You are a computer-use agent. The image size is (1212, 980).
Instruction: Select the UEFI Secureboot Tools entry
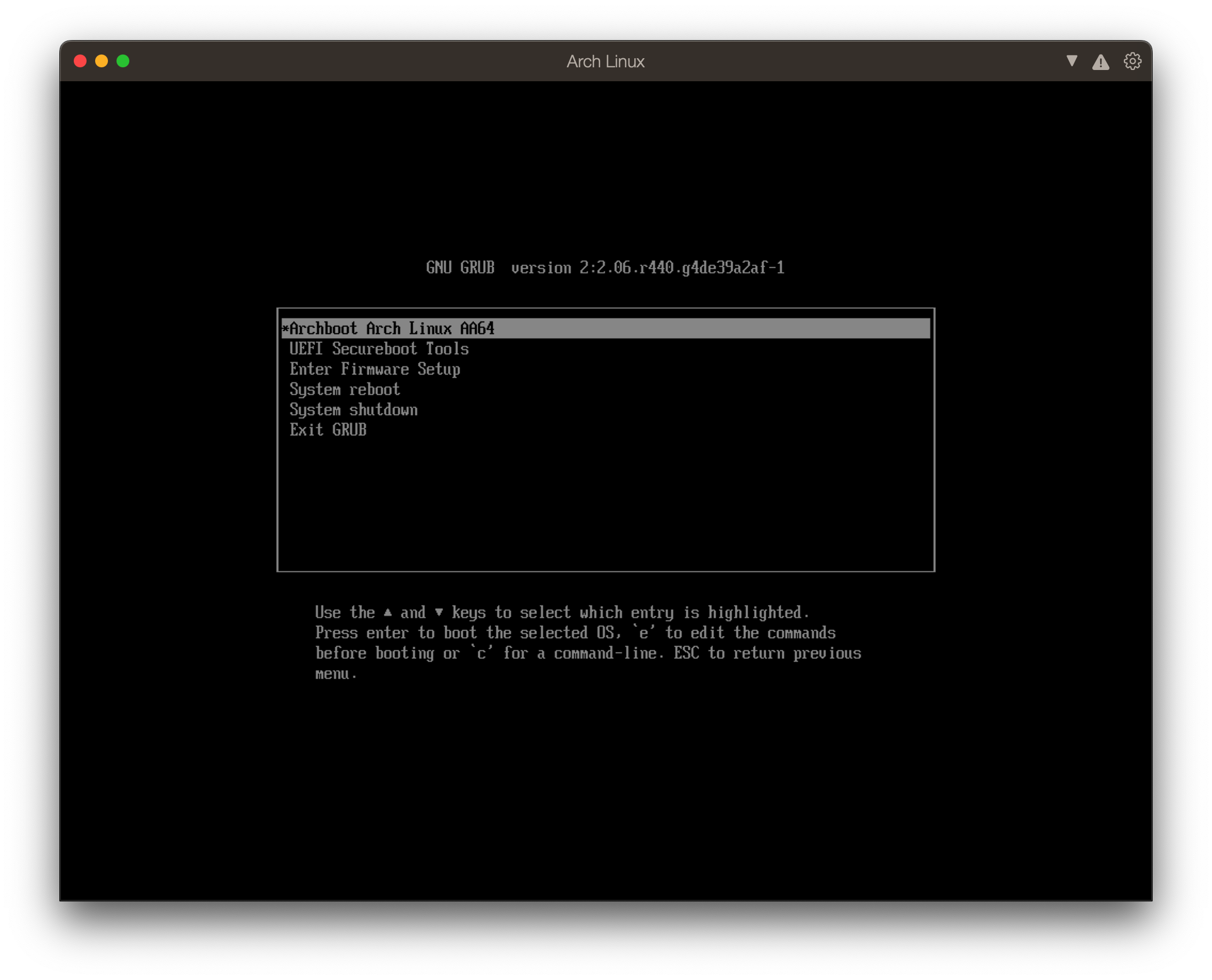[379, 349]
